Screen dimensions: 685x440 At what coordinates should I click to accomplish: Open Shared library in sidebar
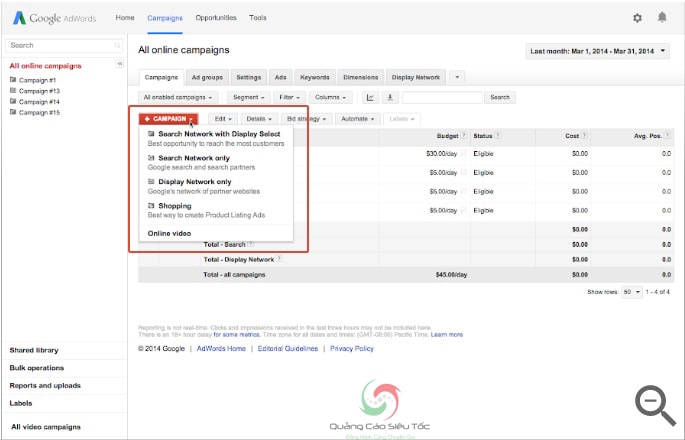[x=34, y=350]
